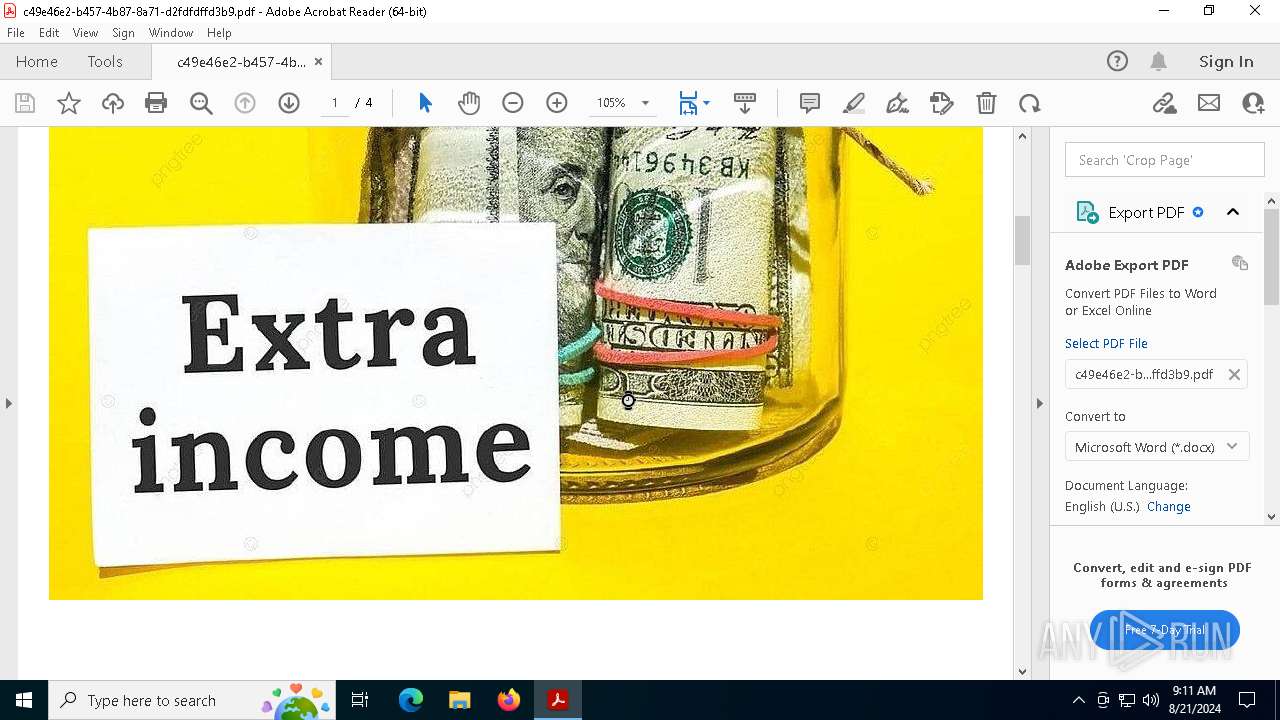Activate the hand pan tool
This screenshot has height=720, width=1280.
click(469, 103)
